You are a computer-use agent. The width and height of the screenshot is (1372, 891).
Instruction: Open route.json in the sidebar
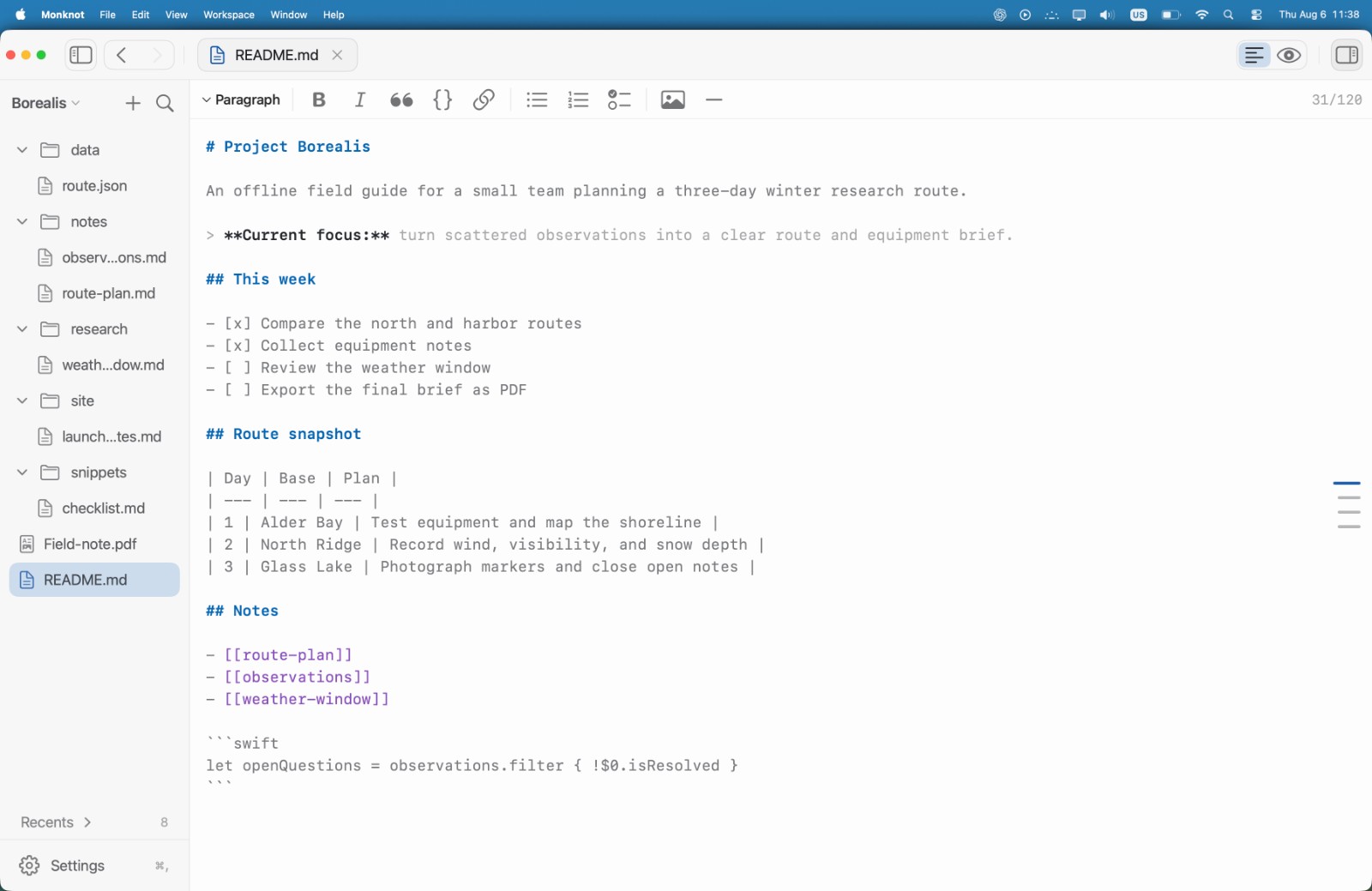click(x=94, y=186)
